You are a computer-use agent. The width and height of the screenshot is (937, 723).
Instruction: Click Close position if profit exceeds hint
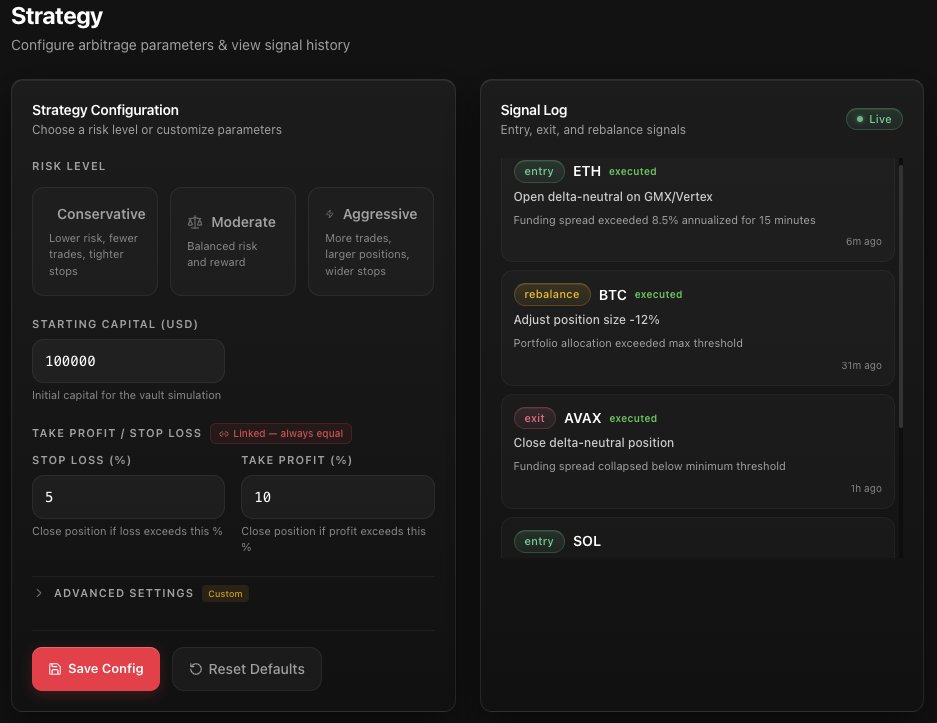pos(333,539)
